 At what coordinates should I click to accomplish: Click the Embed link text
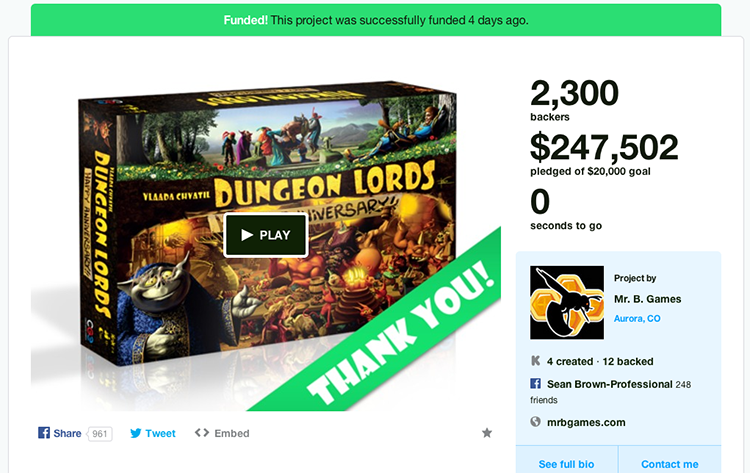pyautogui.click(x=232, y=433)
